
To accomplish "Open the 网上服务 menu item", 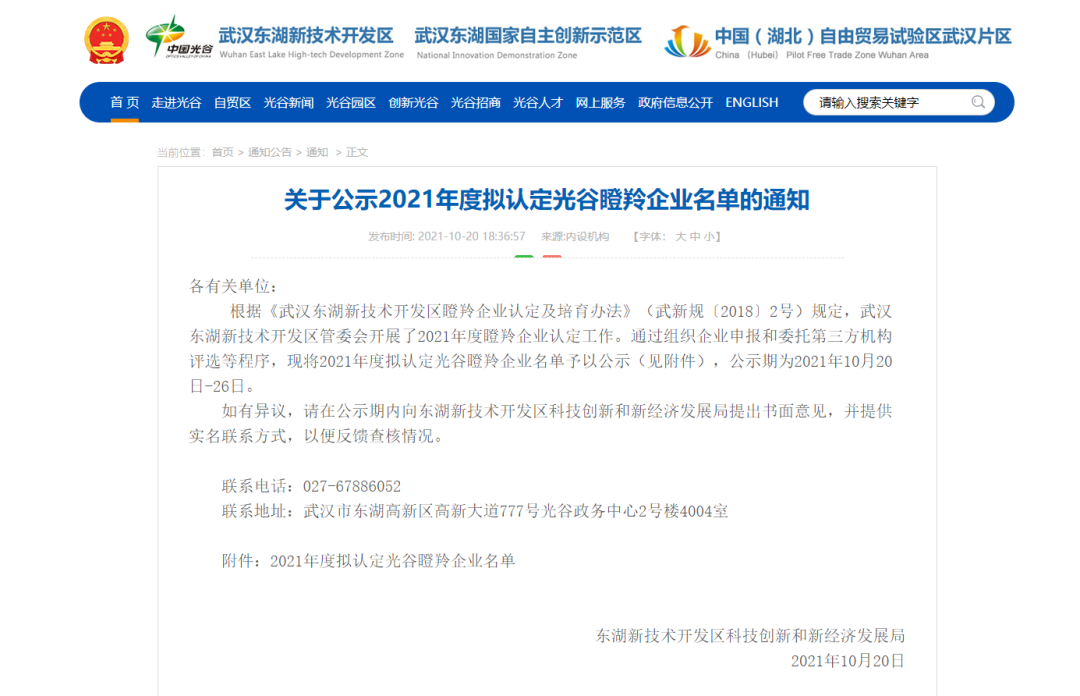I will [601, 103].
